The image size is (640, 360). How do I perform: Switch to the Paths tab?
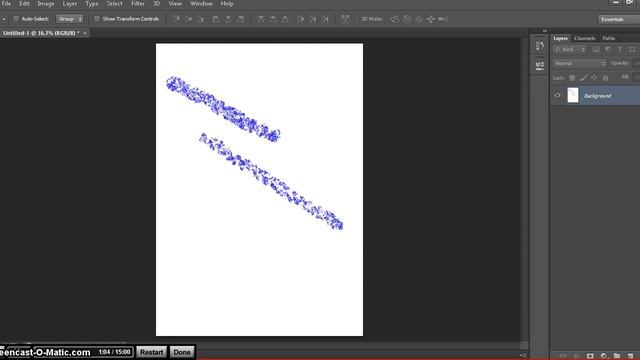pos(609,38)
